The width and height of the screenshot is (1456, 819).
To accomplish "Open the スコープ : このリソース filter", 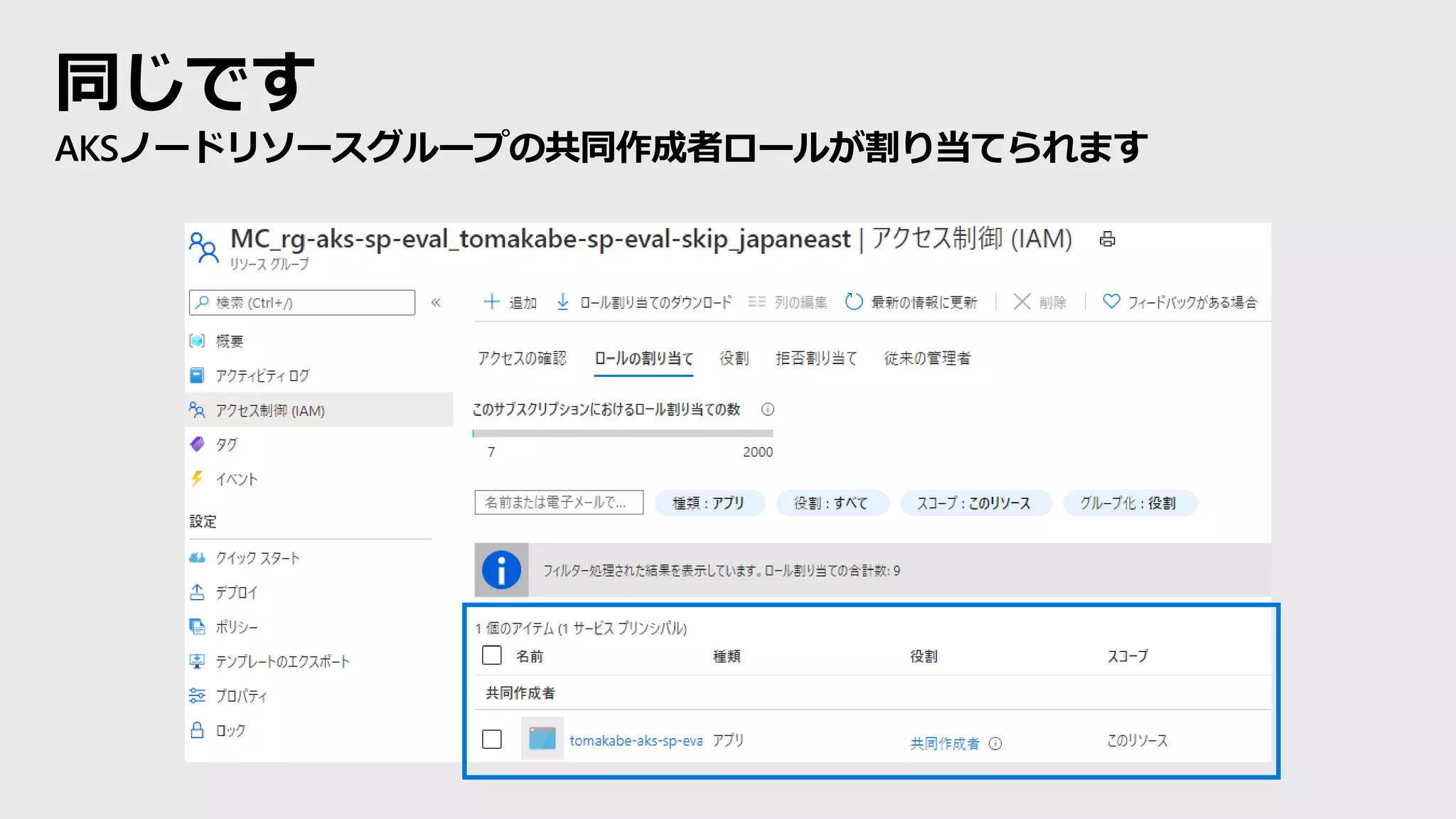I will pyautogui.click(x=975, y=503).
